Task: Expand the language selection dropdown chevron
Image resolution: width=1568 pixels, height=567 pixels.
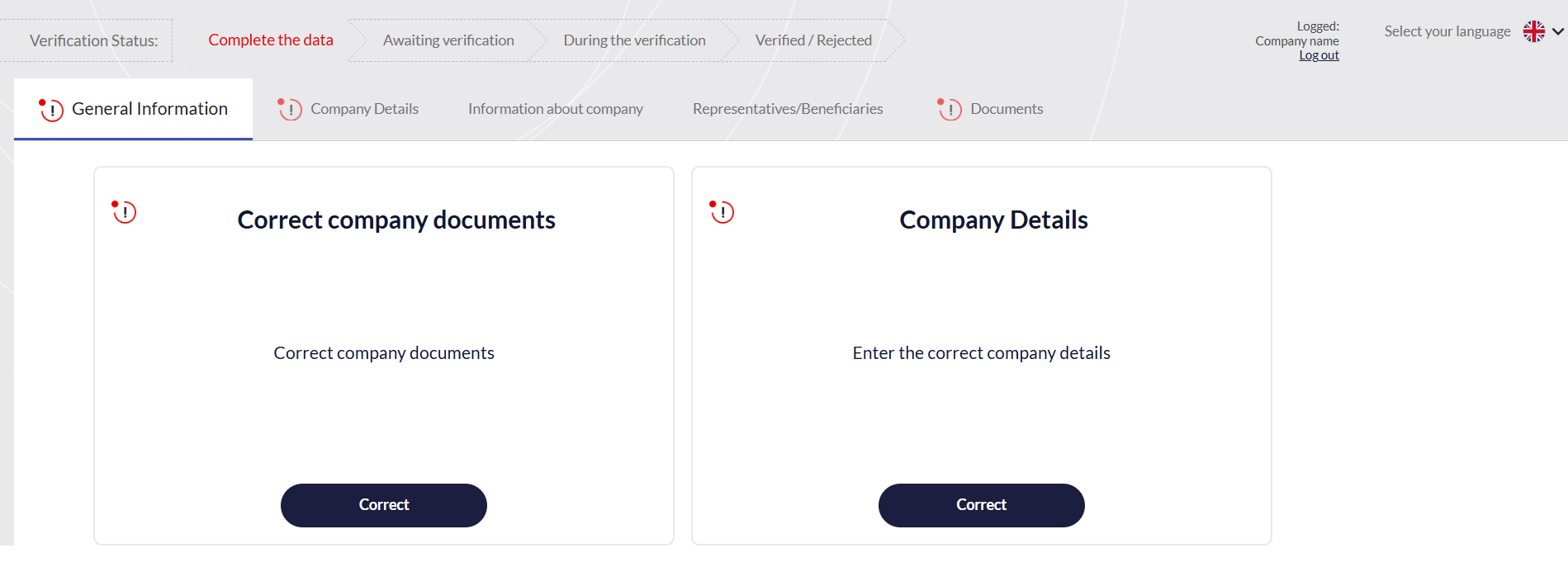Action: 1556,31
